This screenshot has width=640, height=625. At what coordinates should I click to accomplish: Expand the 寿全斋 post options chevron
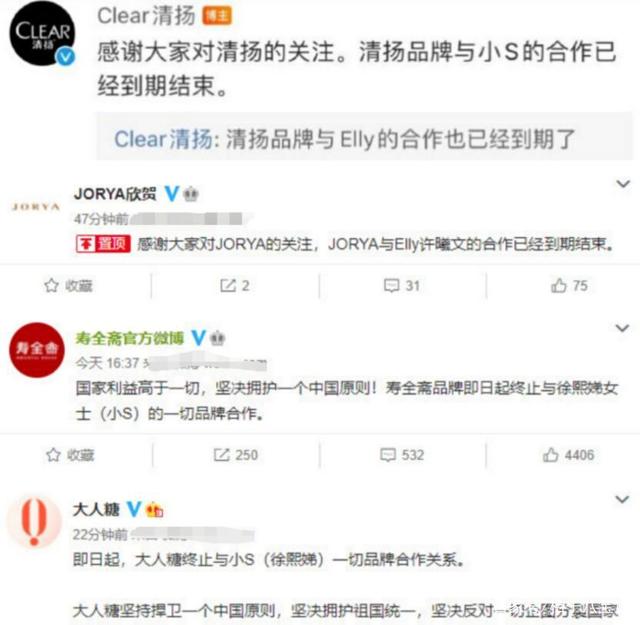click(622, 328)
